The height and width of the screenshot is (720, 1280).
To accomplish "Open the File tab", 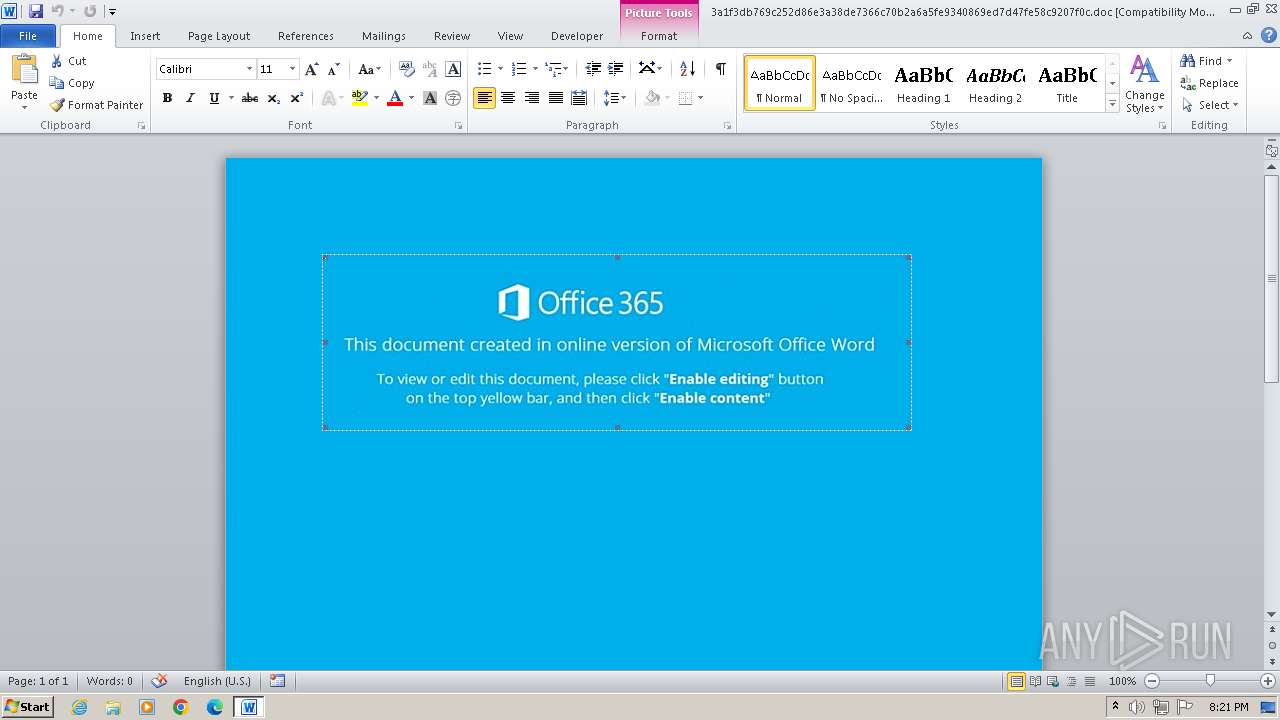I will click(28, 35).
